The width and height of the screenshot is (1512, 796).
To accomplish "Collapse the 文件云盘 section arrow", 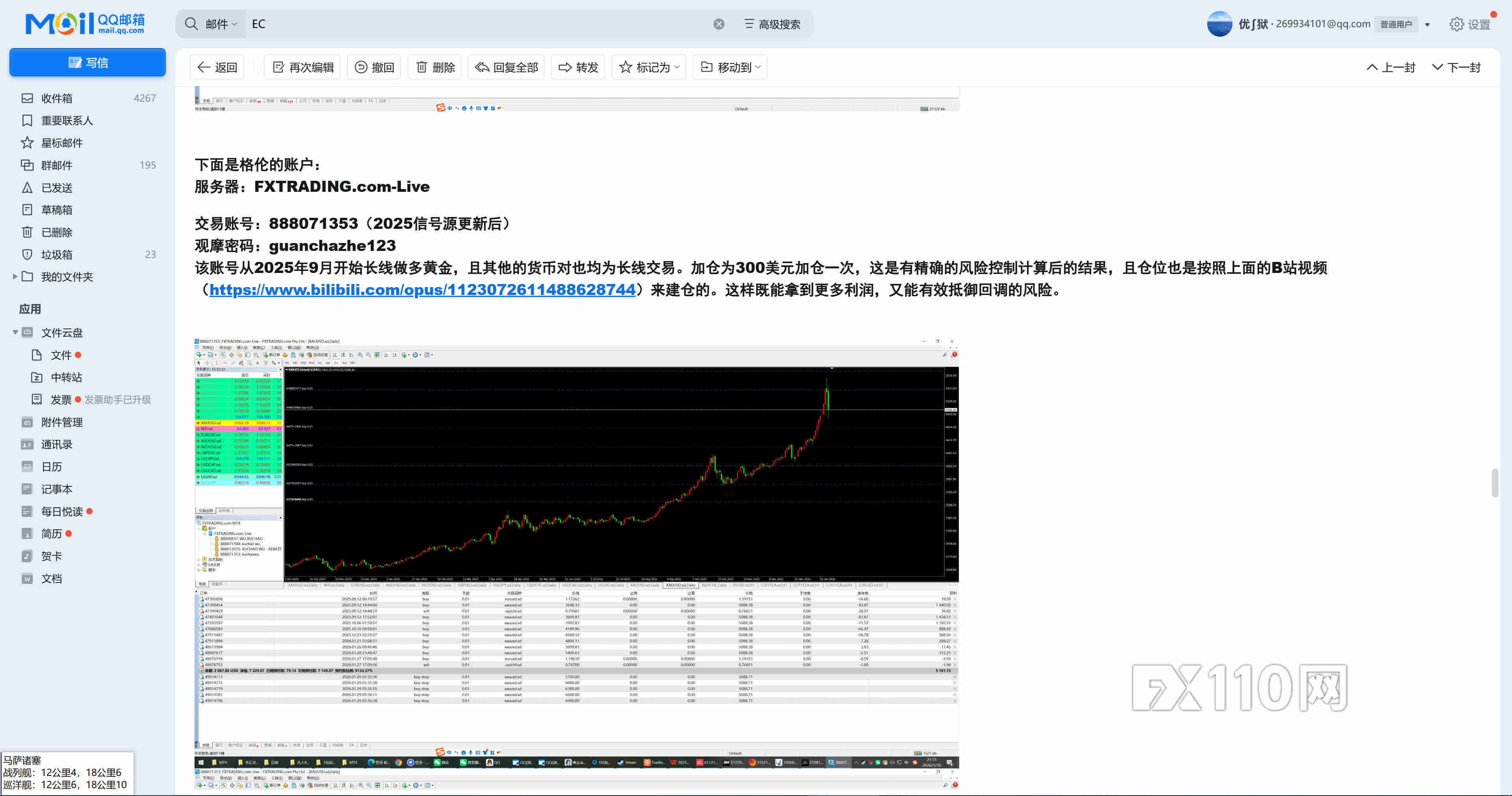I will 15,332.
